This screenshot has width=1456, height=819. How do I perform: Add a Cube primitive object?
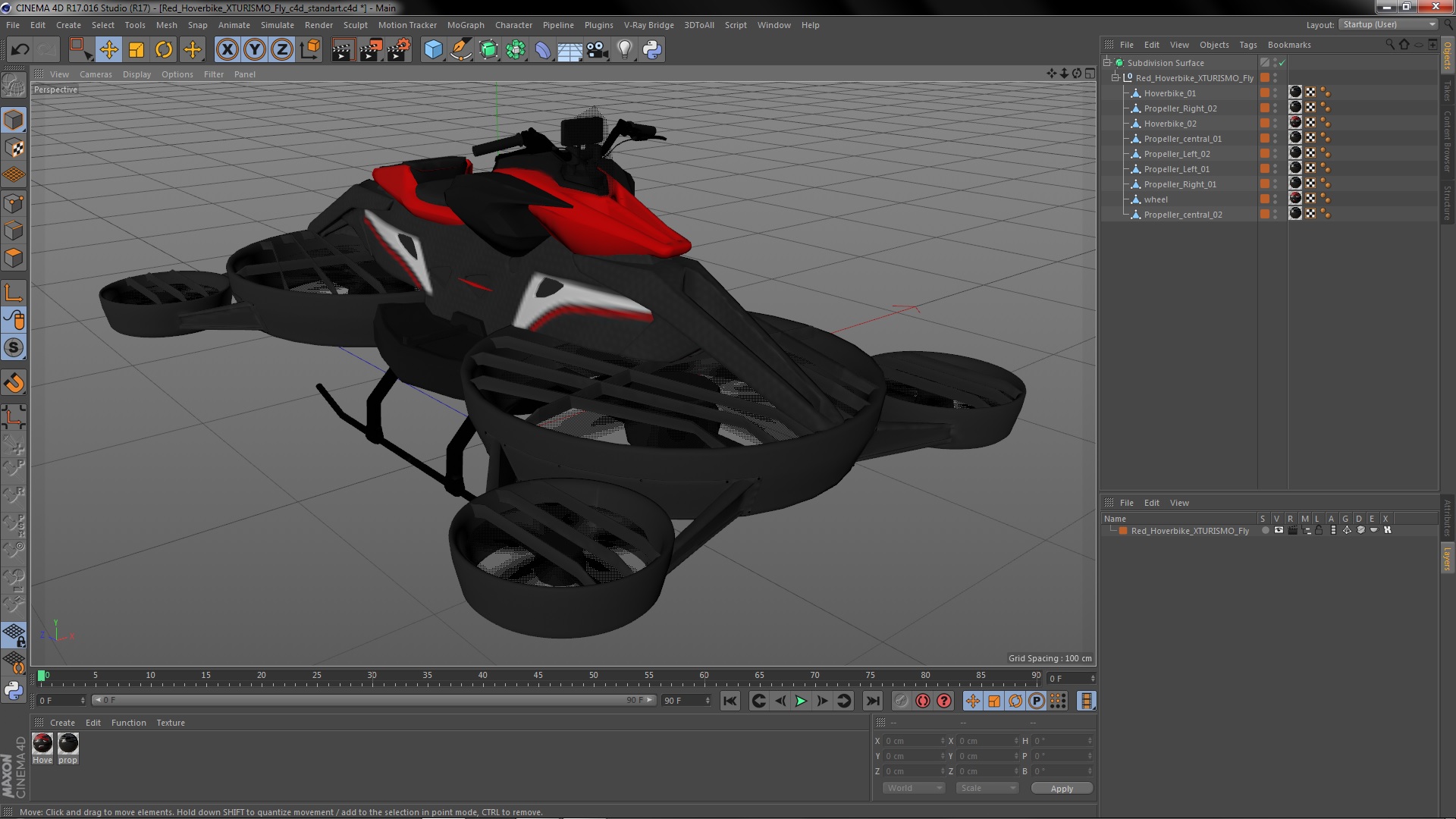[433, 50]
